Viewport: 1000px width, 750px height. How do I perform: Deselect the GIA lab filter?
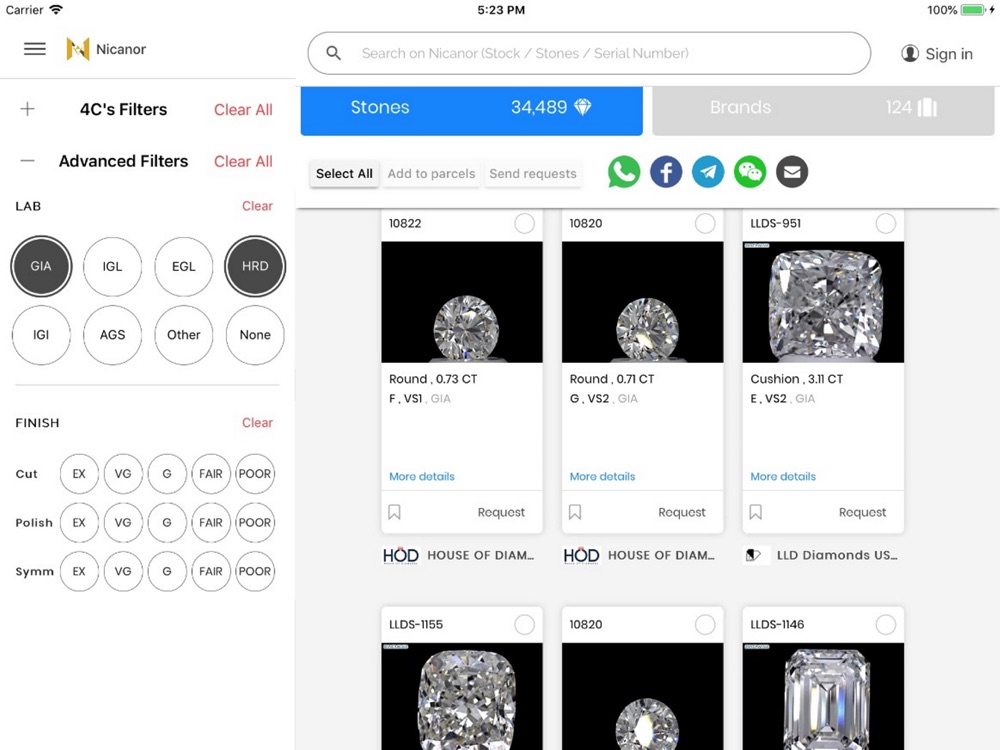click(x=41, y=266)
